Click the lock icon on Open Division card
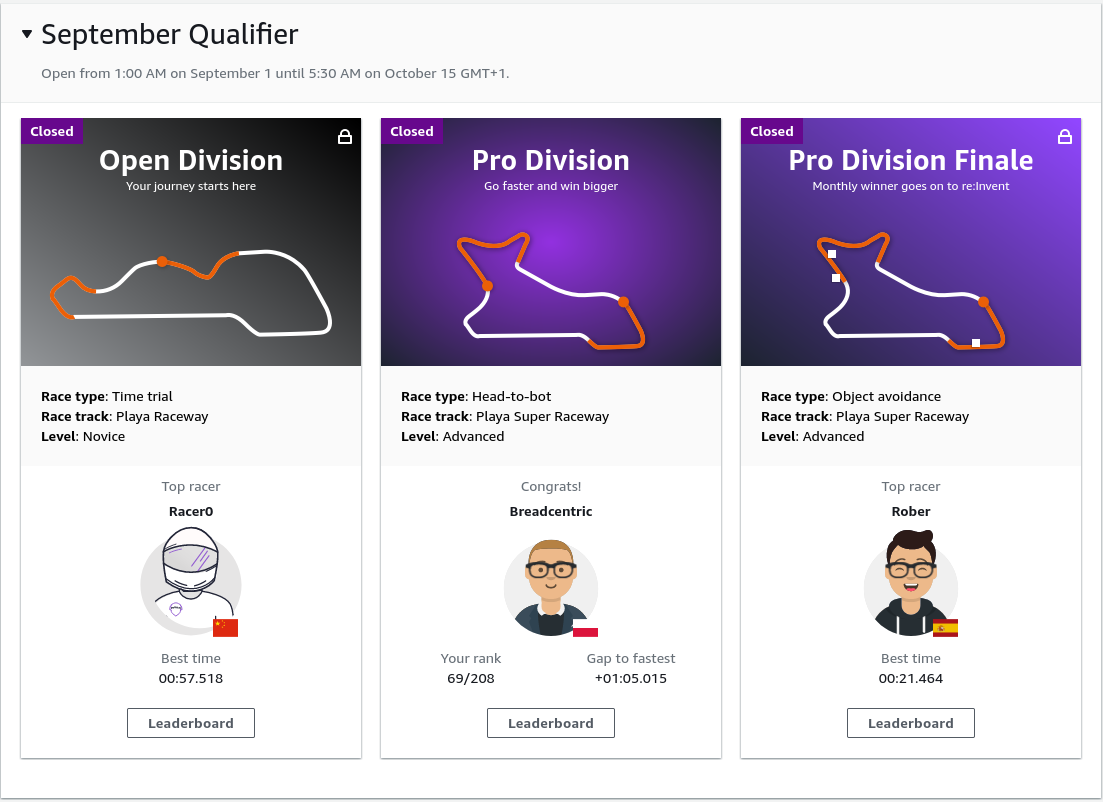Screen dimensions: 1103x802 click(345, 137)
